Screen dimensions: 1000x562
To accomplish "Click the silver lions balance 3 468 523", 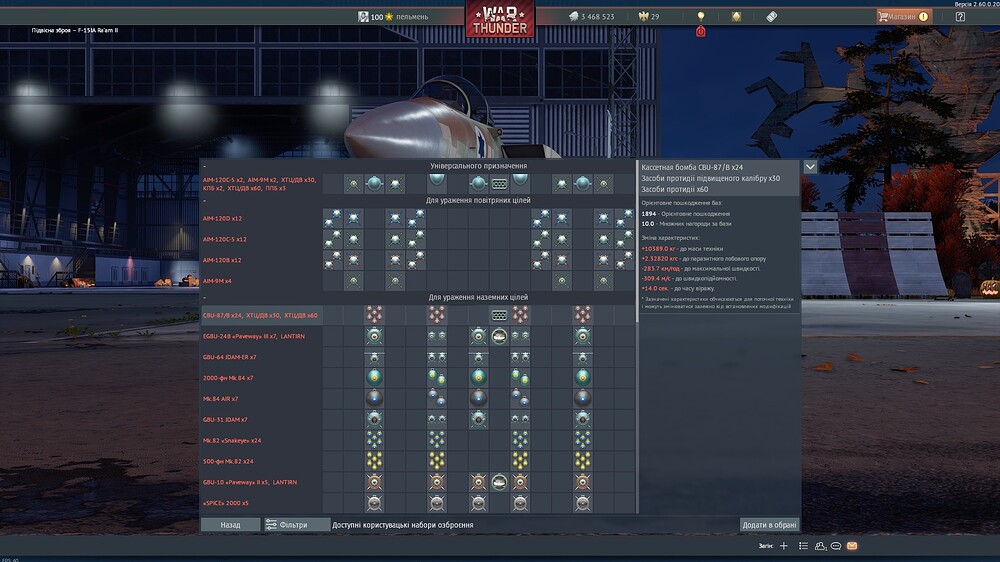I will click(592, 17).
